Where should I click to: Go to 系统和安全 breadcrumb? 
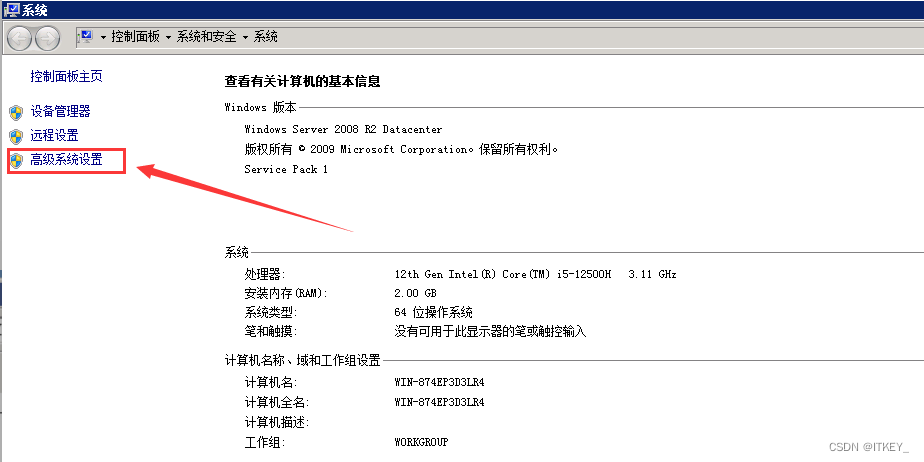(206, 37)
